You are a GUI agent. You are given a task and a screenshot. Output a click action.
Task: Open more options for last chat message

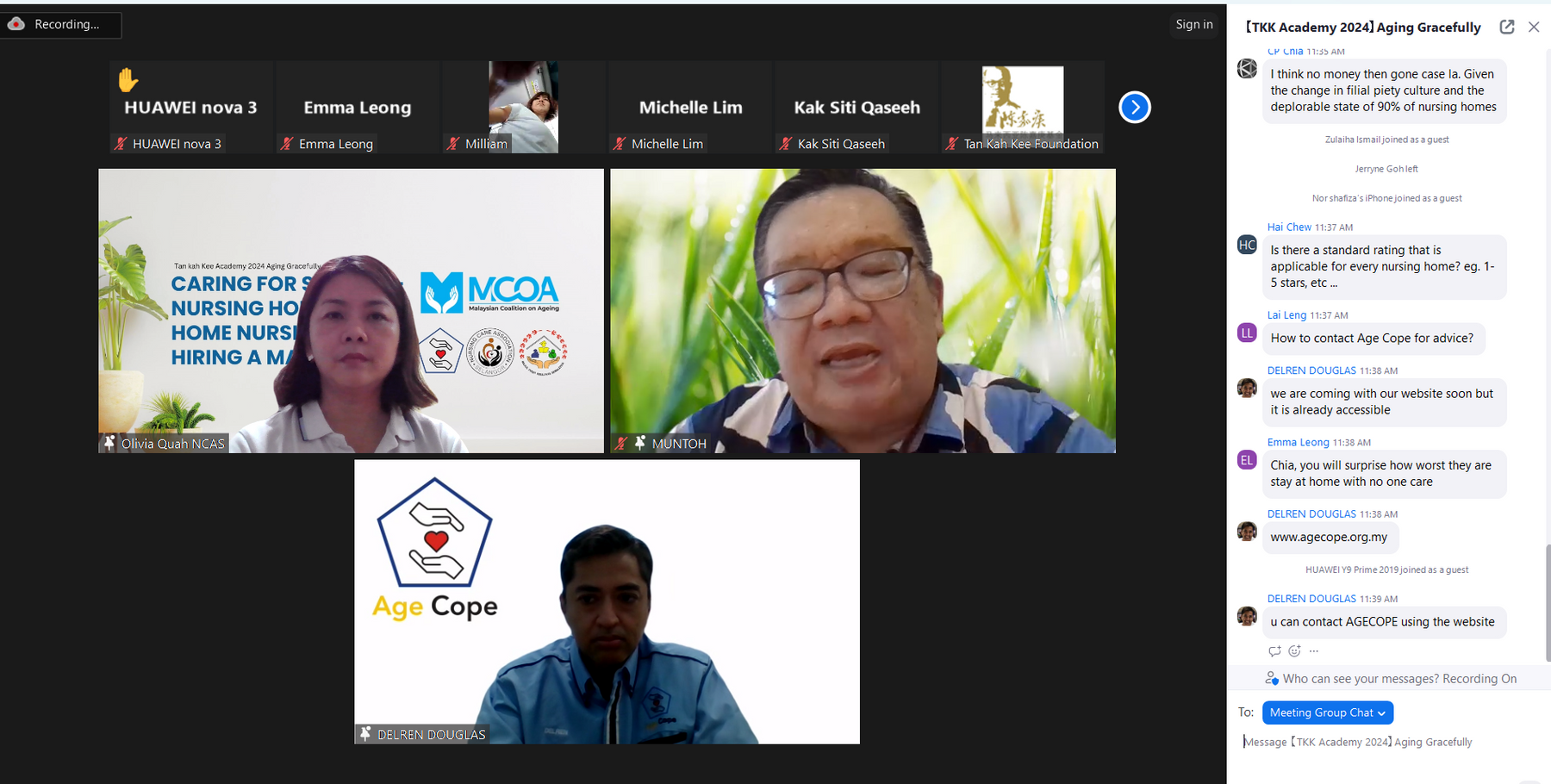point(1314,651)
